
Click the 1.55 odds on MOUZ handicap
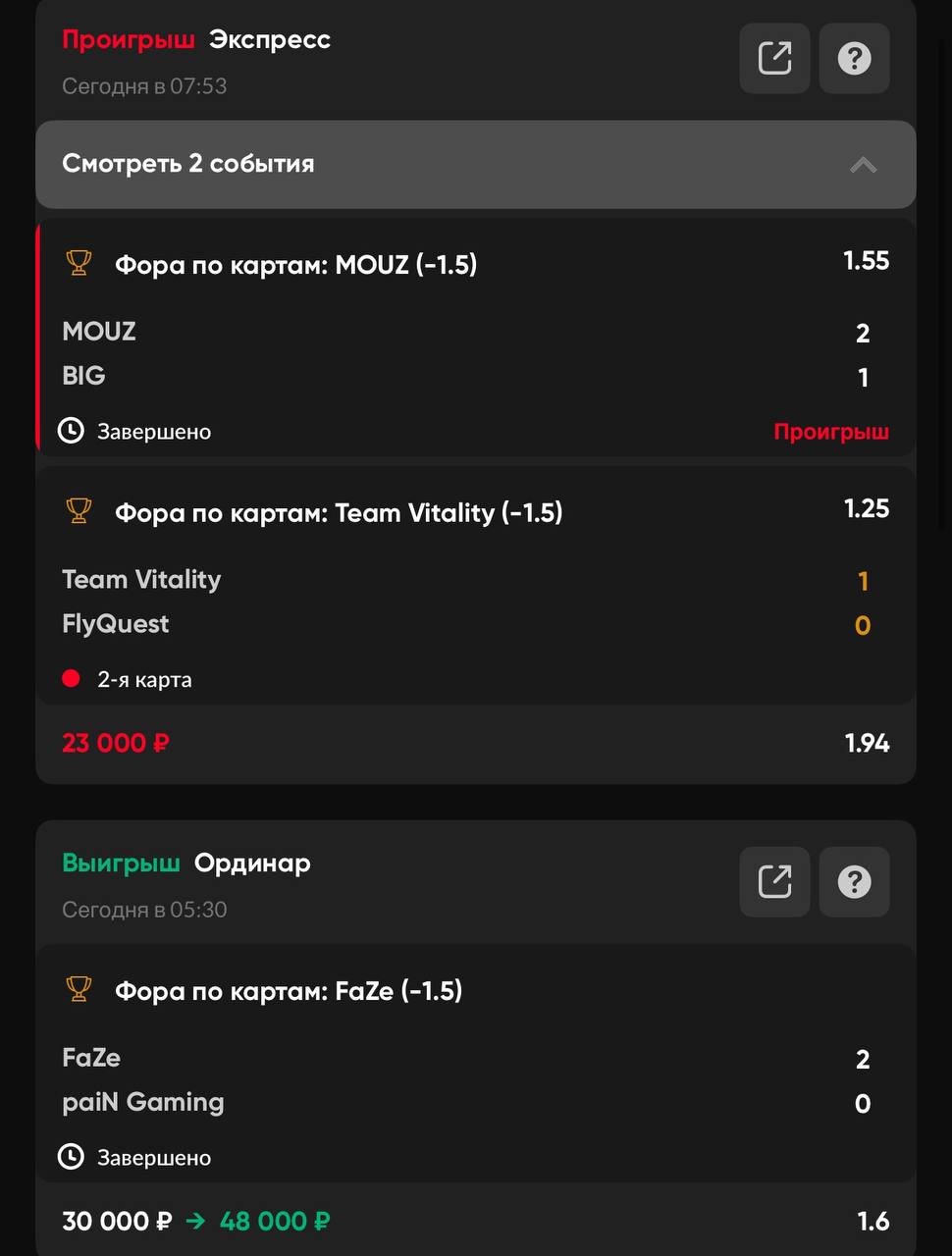(x=866, y=260)
